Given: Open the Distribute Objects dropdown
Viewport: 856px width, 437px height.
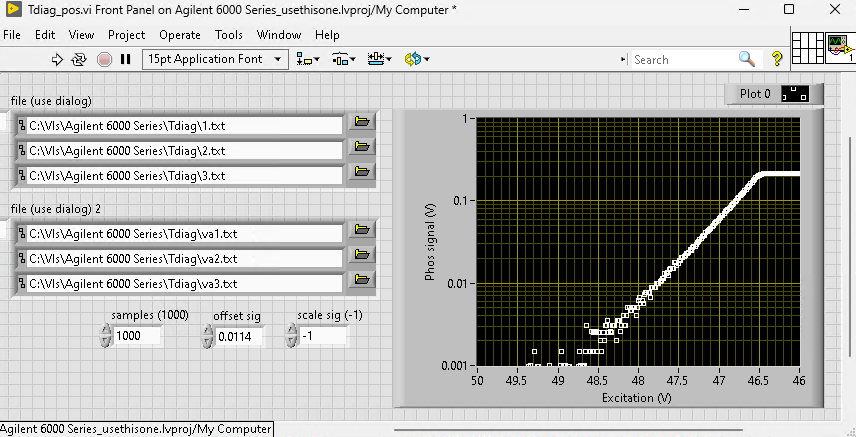Looking at the screenshot, I should [343, 60].
